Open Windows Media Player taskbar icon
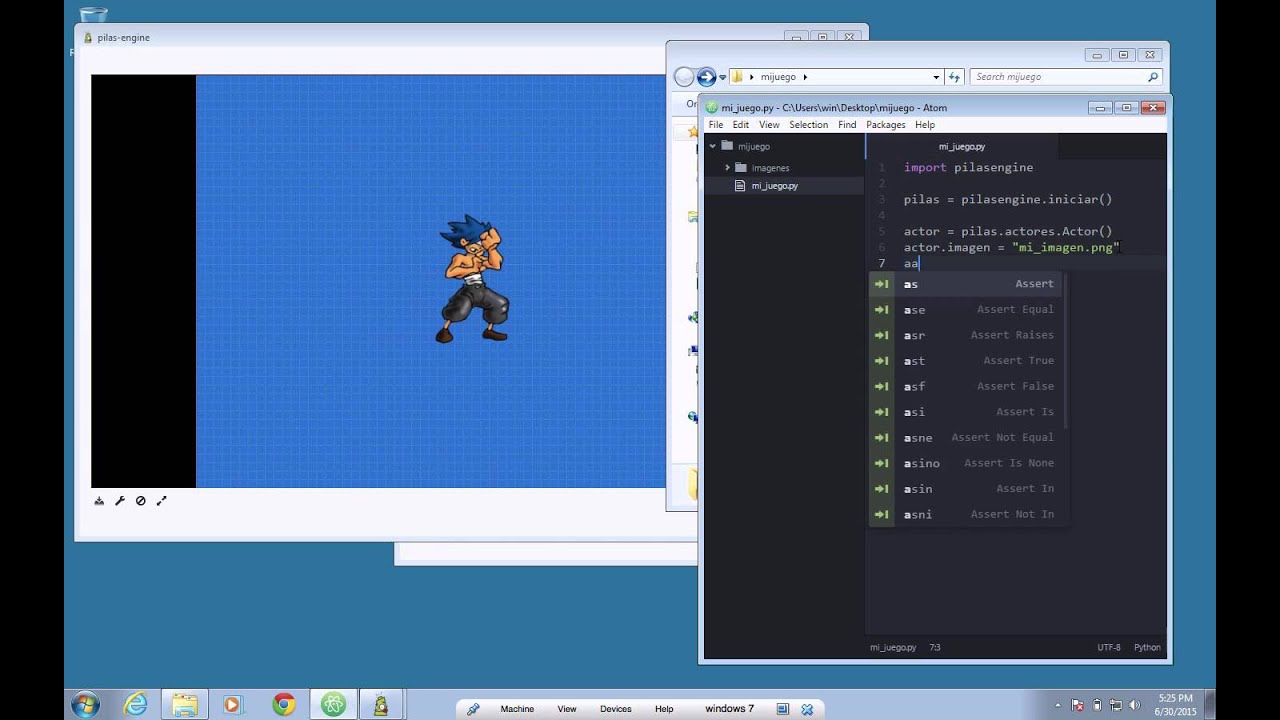1280x720 pixels. click(232, 705)
